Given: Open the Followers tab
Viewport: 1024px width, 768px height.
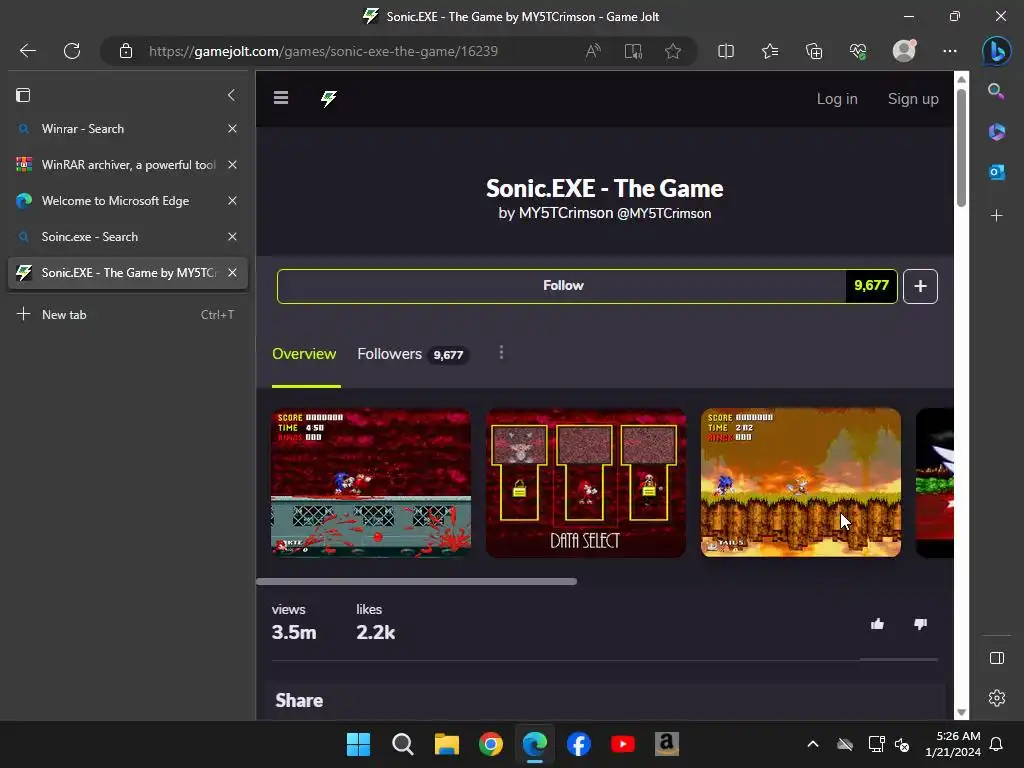Looking at the screenshot, I should point(412,354).
